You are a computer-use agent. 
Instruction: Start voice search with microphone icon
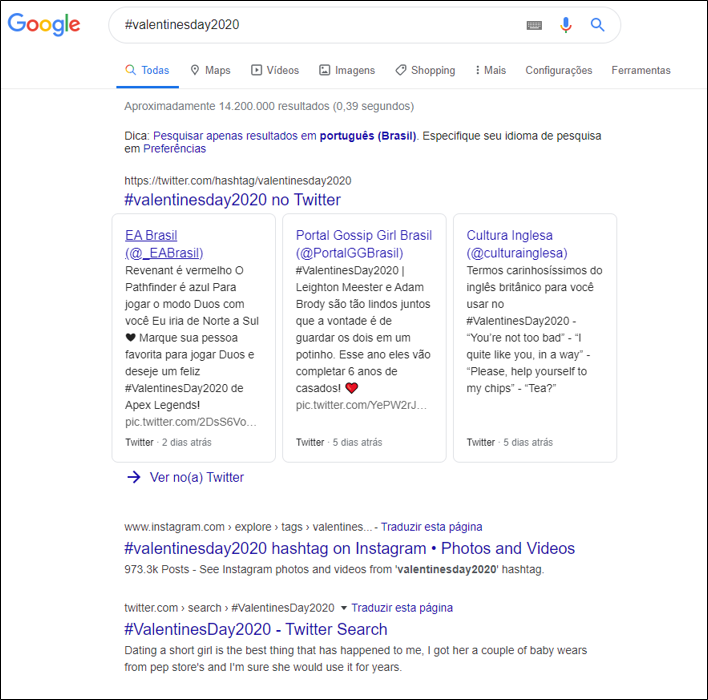566,25
